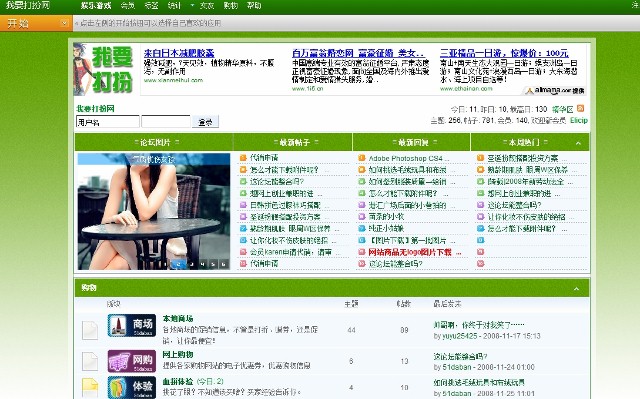Jump to slide 2 in the photo slideshow

[x=178, y=264]
